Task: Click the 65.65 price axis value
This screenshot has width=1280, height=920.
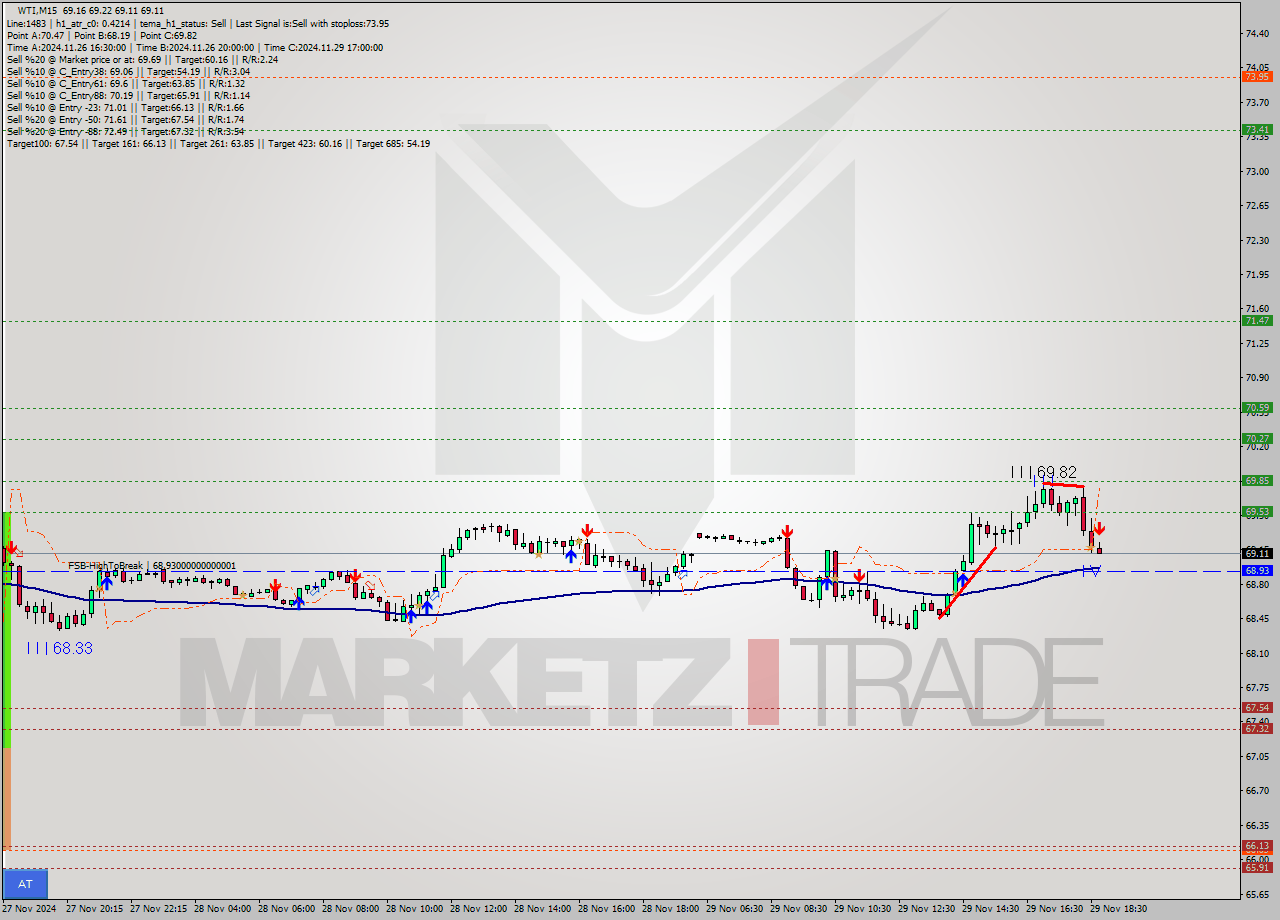Action: pos(1258,894)
